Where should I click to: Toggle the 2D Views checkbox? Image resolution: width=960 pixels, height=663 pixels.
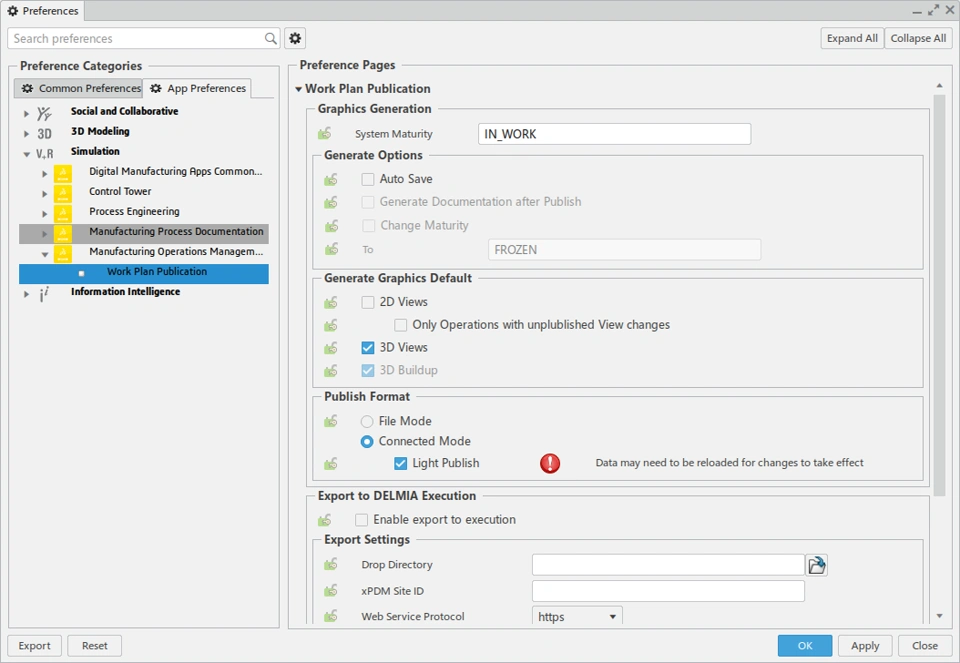(368, 302)
